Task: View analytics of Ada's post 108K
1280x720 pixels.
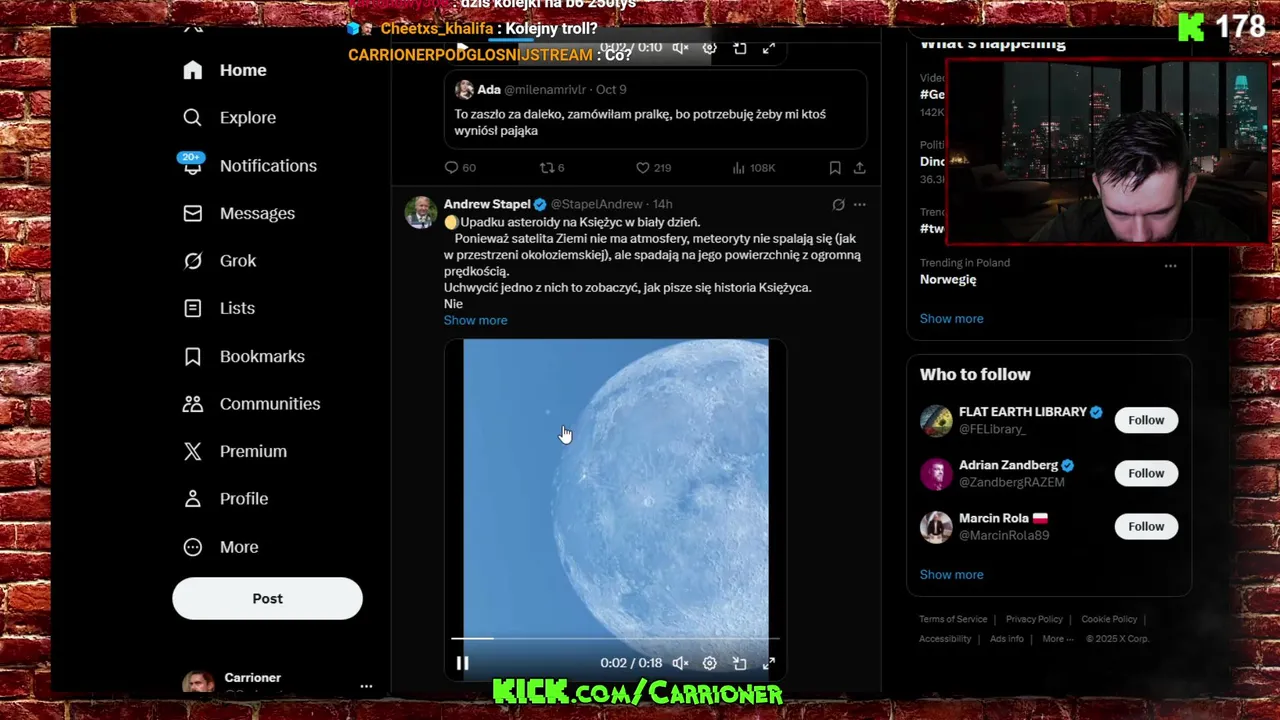Action: 753,168
